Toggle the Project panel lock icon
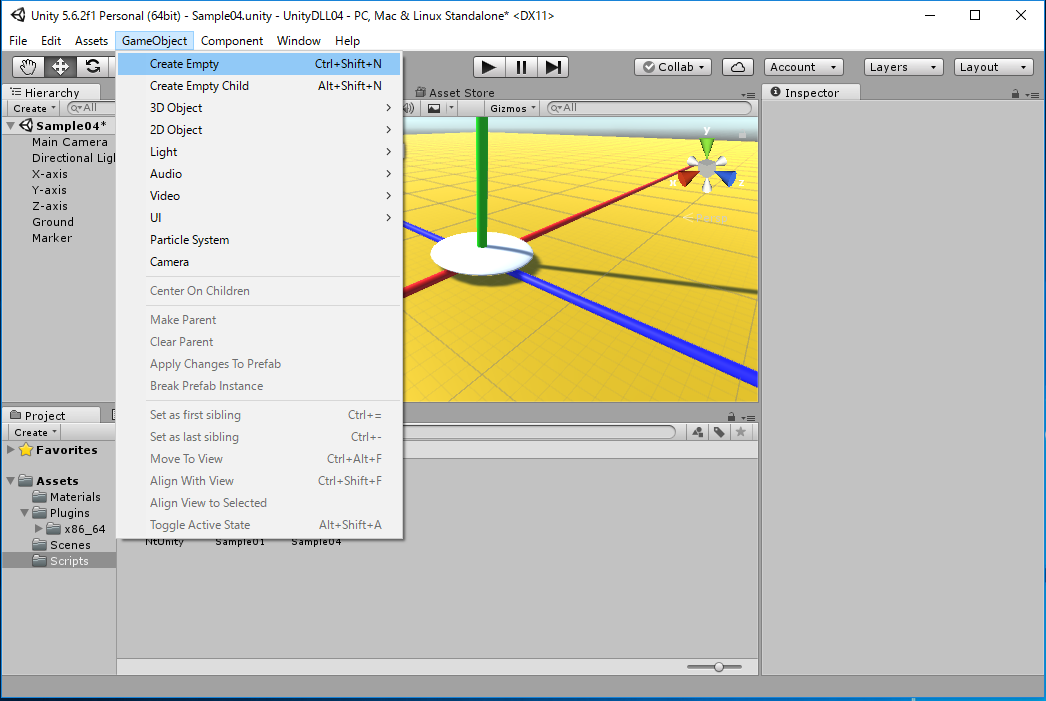Image resolution: width=1046 pixels, height=701 pixels. click(733, 416)
